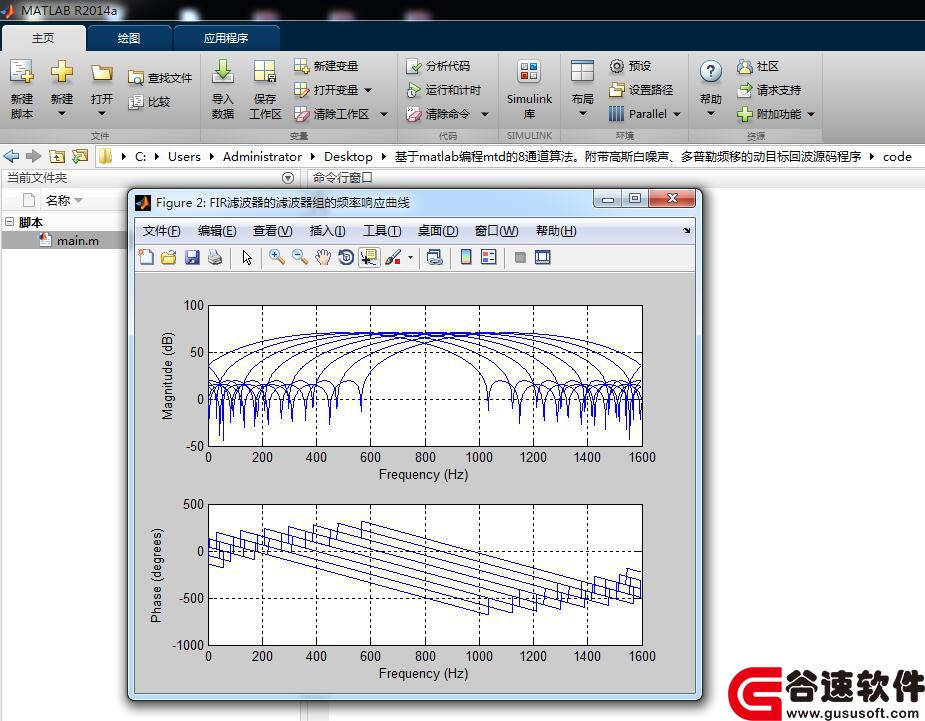Switch to the Home (主页) tab
Image resolution: width=925 pixels, height=721 pixels.
[43, 38]
